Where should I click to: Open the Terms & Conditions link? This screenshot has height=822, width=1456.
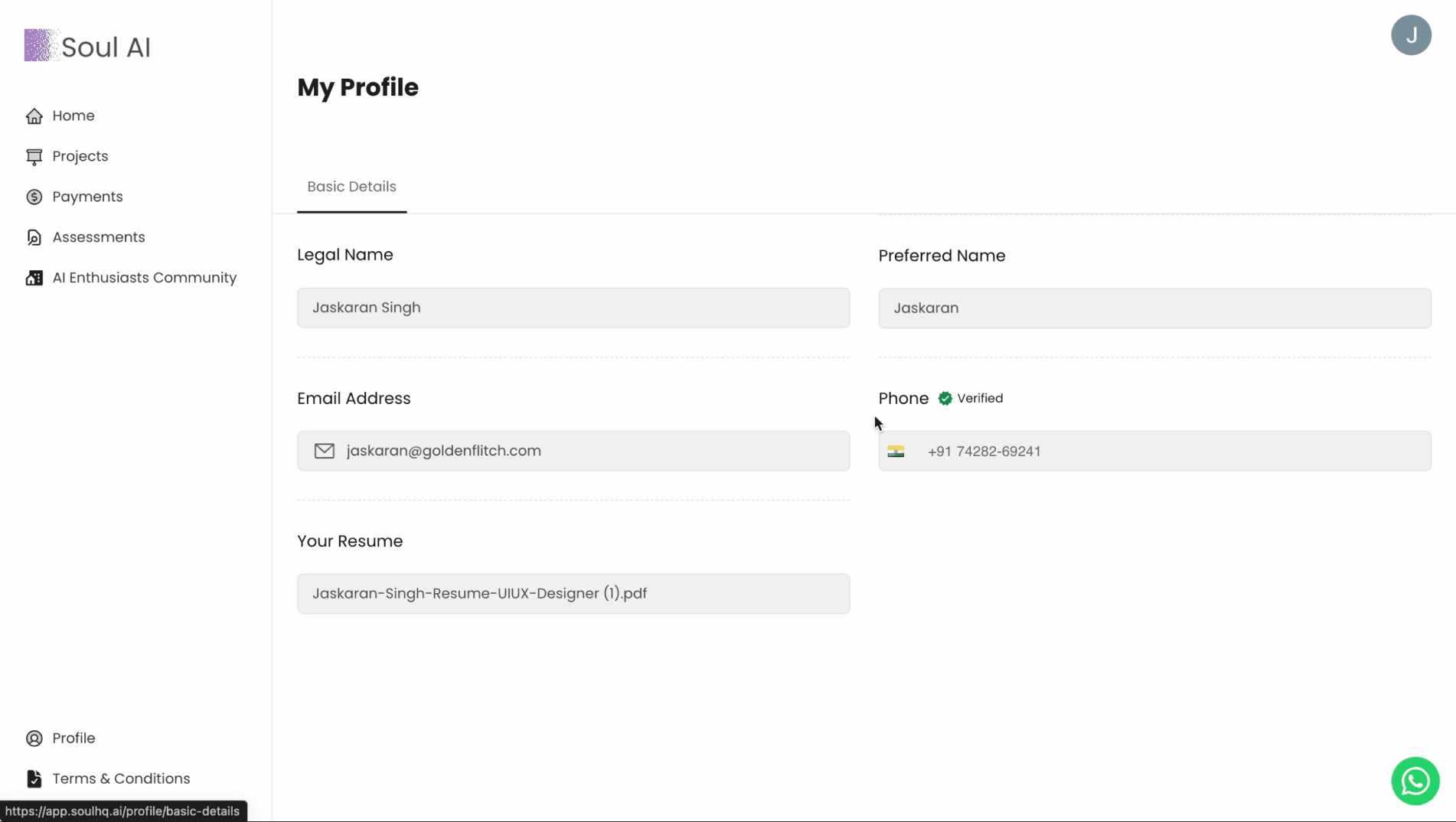pyautogui.click(x=121, y=778)
